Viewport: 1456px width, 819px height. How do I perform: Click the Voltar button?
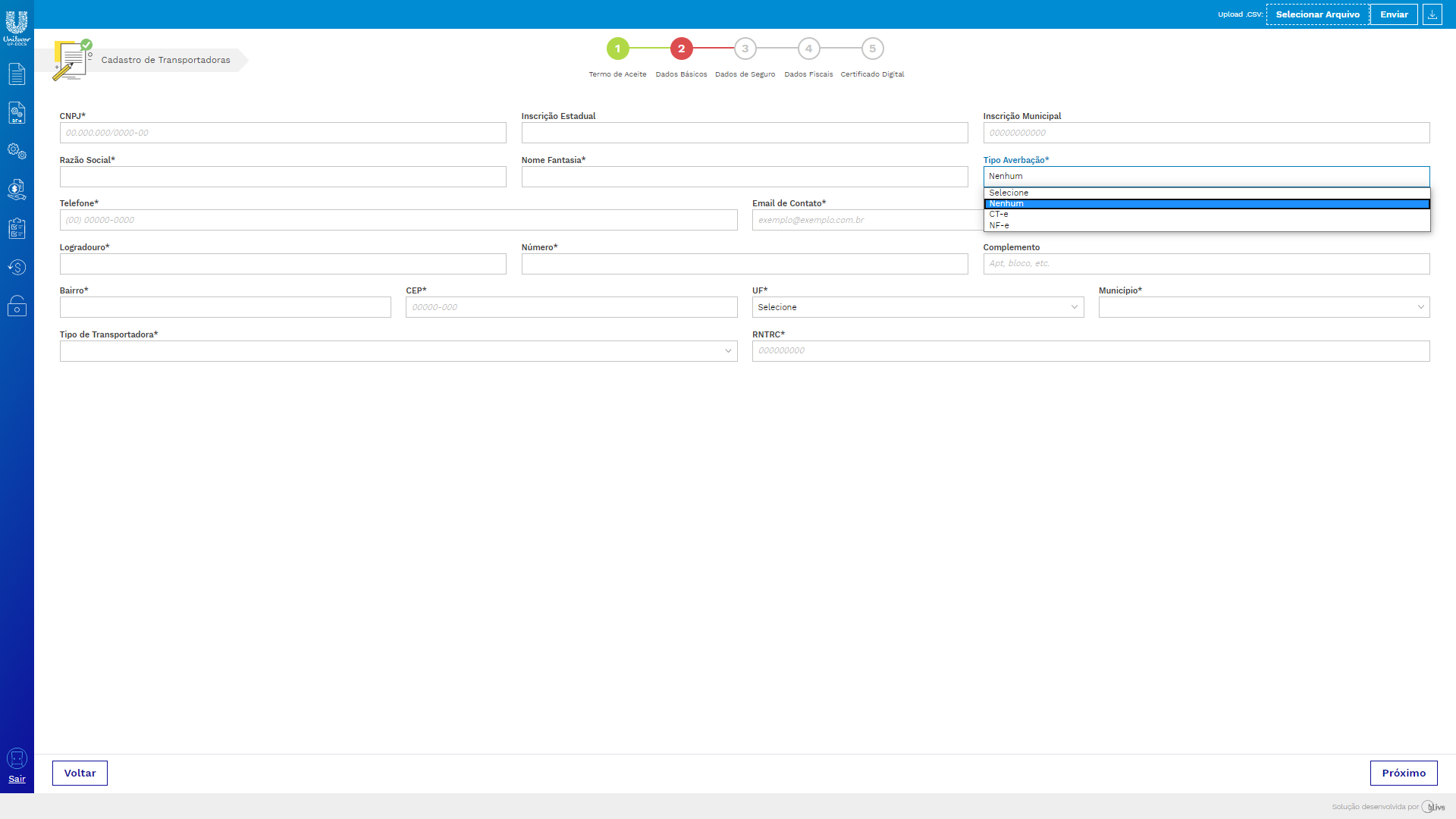coord(80,773)
